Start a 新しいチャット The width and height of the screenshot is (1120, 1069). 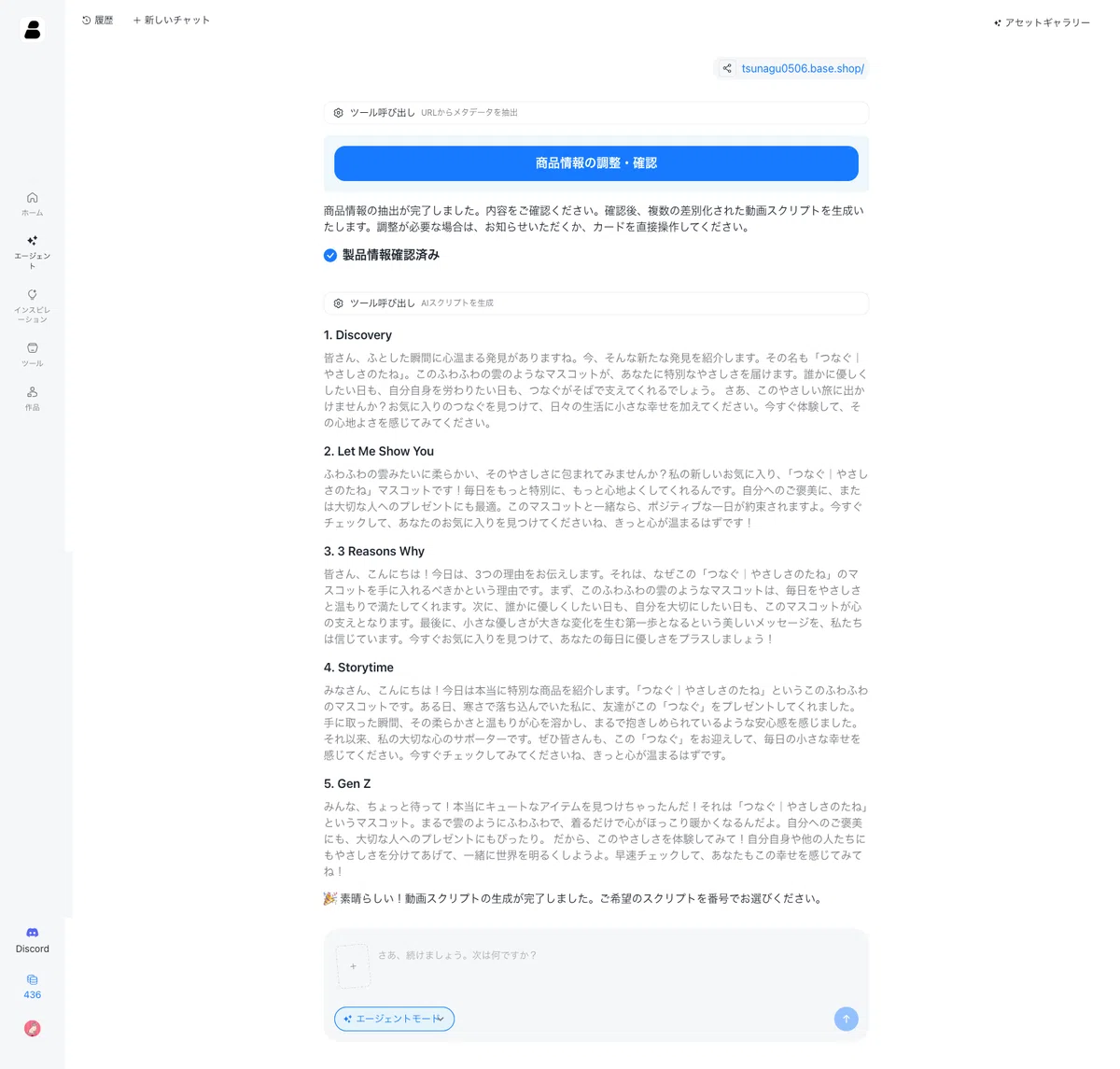[x=172, y=20]
